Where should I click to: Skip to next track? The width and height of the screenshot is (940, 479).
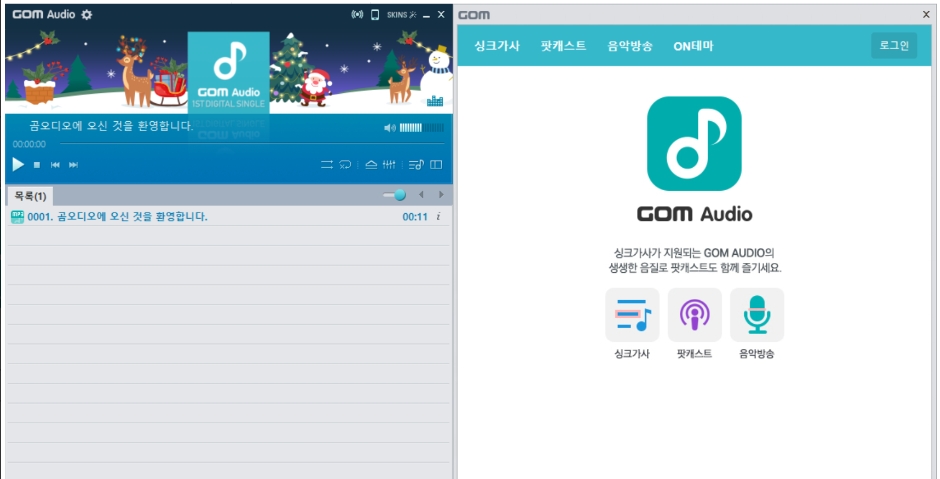point(73,165)
